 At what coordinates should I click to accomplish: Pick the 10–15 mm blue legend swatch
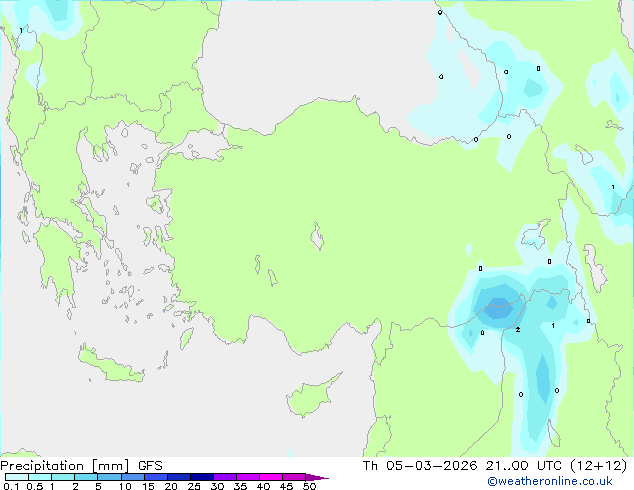[x=132, y=477]
